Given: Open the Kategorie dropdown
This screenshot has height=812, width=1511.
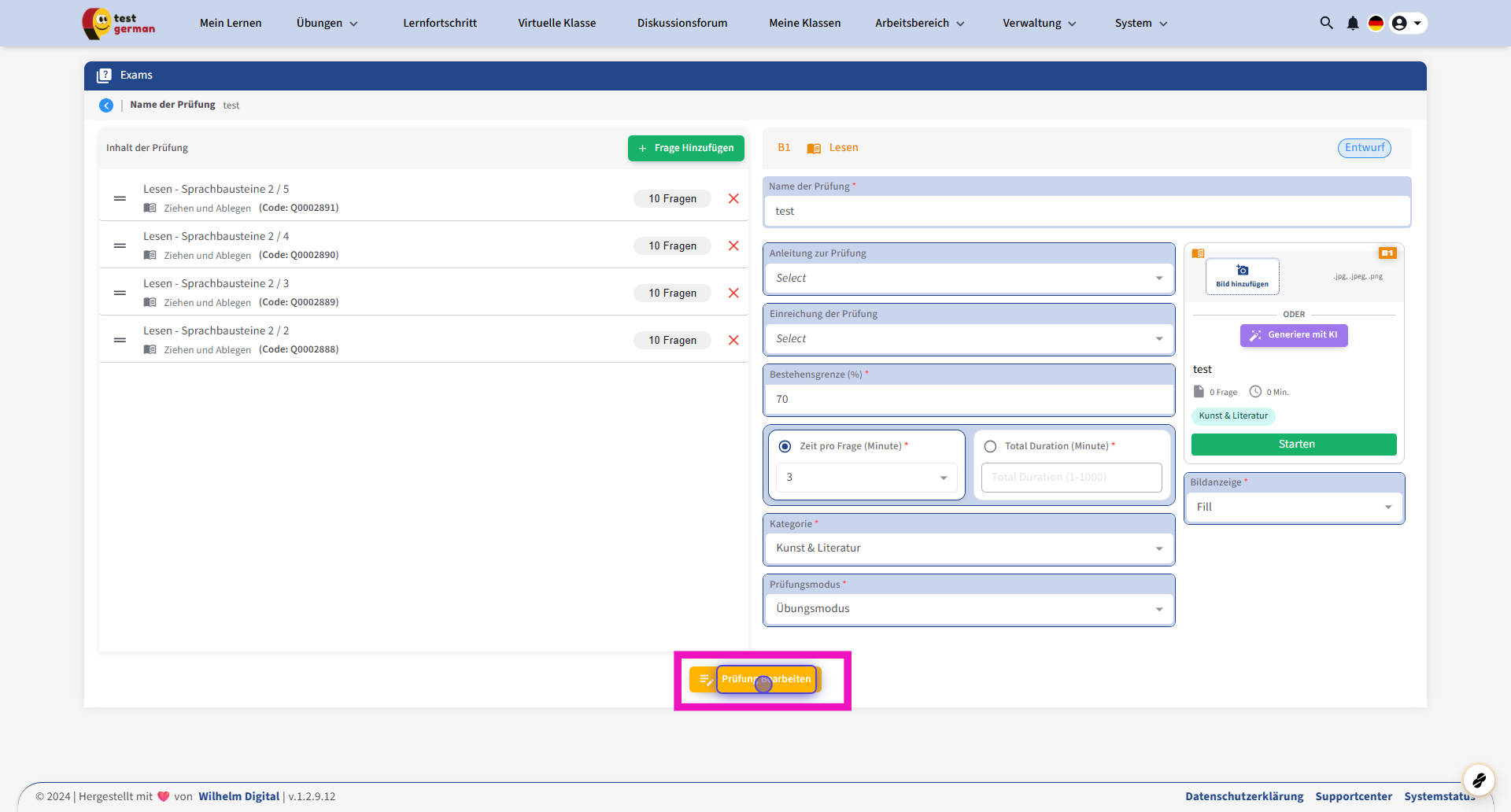Looking at the screenshot, I should point(968,548).
